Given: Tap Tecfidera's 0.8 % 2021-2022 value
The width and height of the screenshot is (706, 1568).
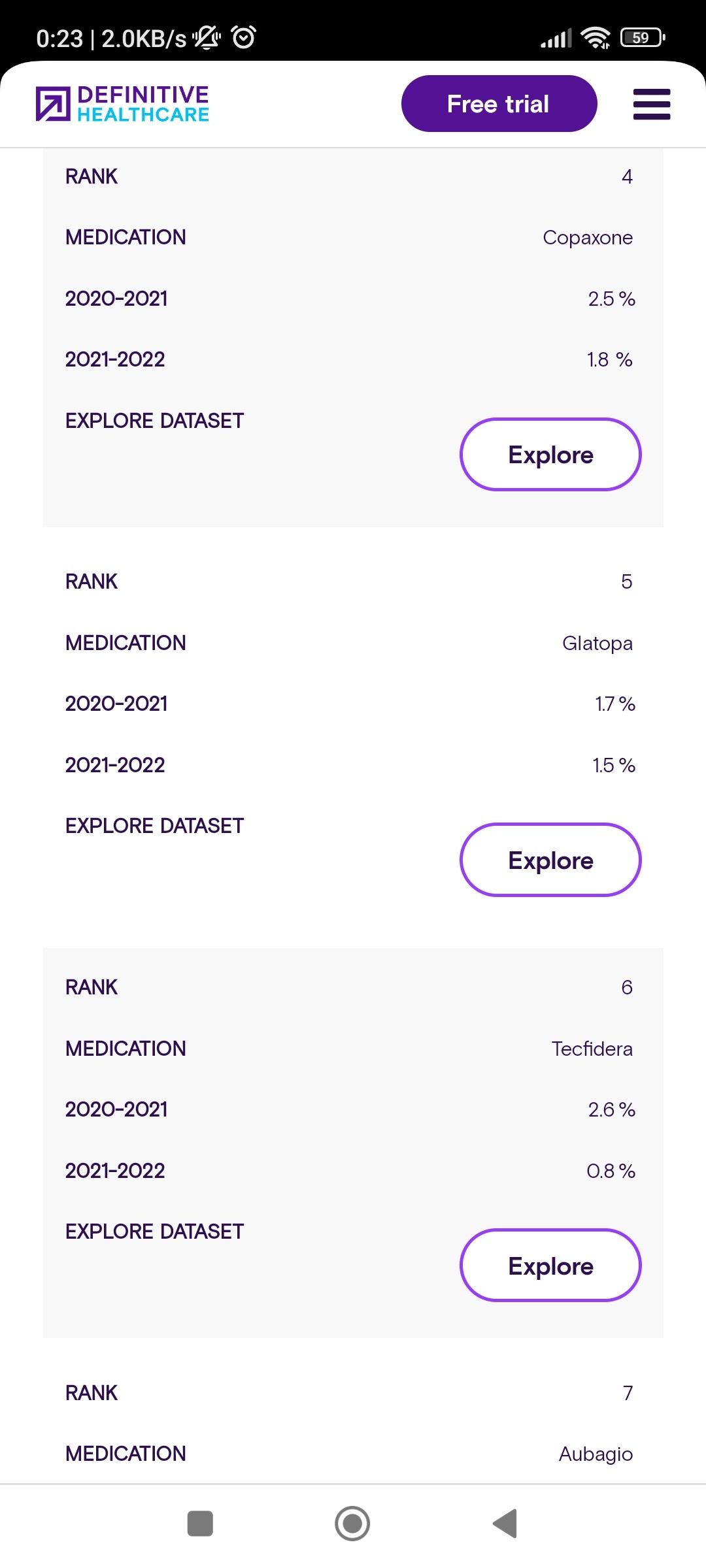Looking at the screenshot, I should (610, 1171).
